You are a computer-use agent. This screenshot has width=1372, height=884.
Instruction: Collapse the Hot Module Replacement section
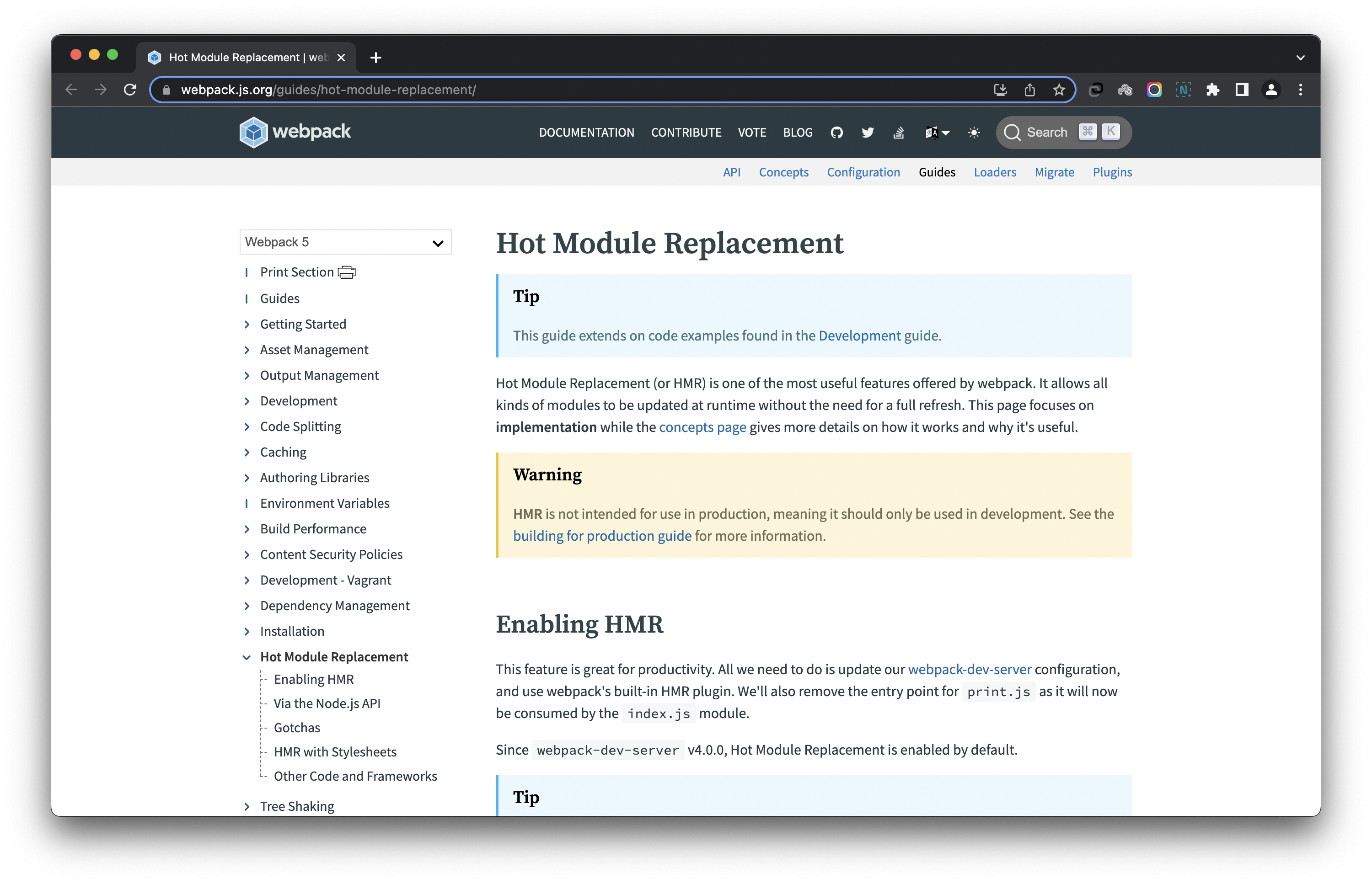[247, 657]
